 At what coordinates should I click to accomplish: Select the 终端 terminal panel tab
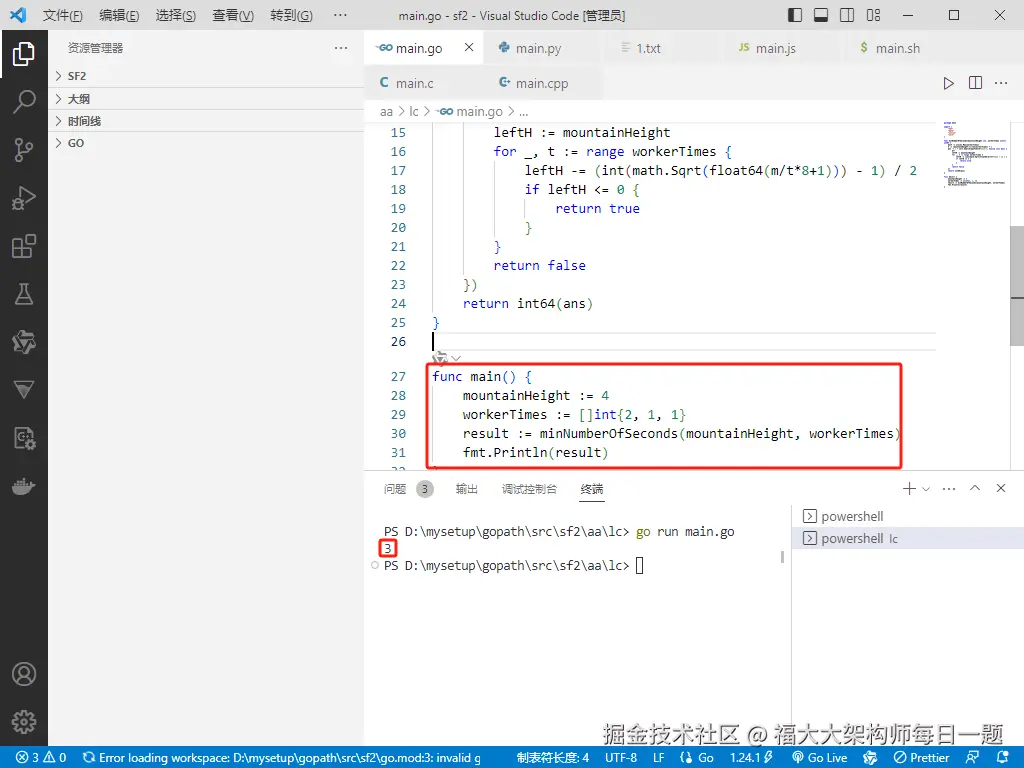(592, 488)
